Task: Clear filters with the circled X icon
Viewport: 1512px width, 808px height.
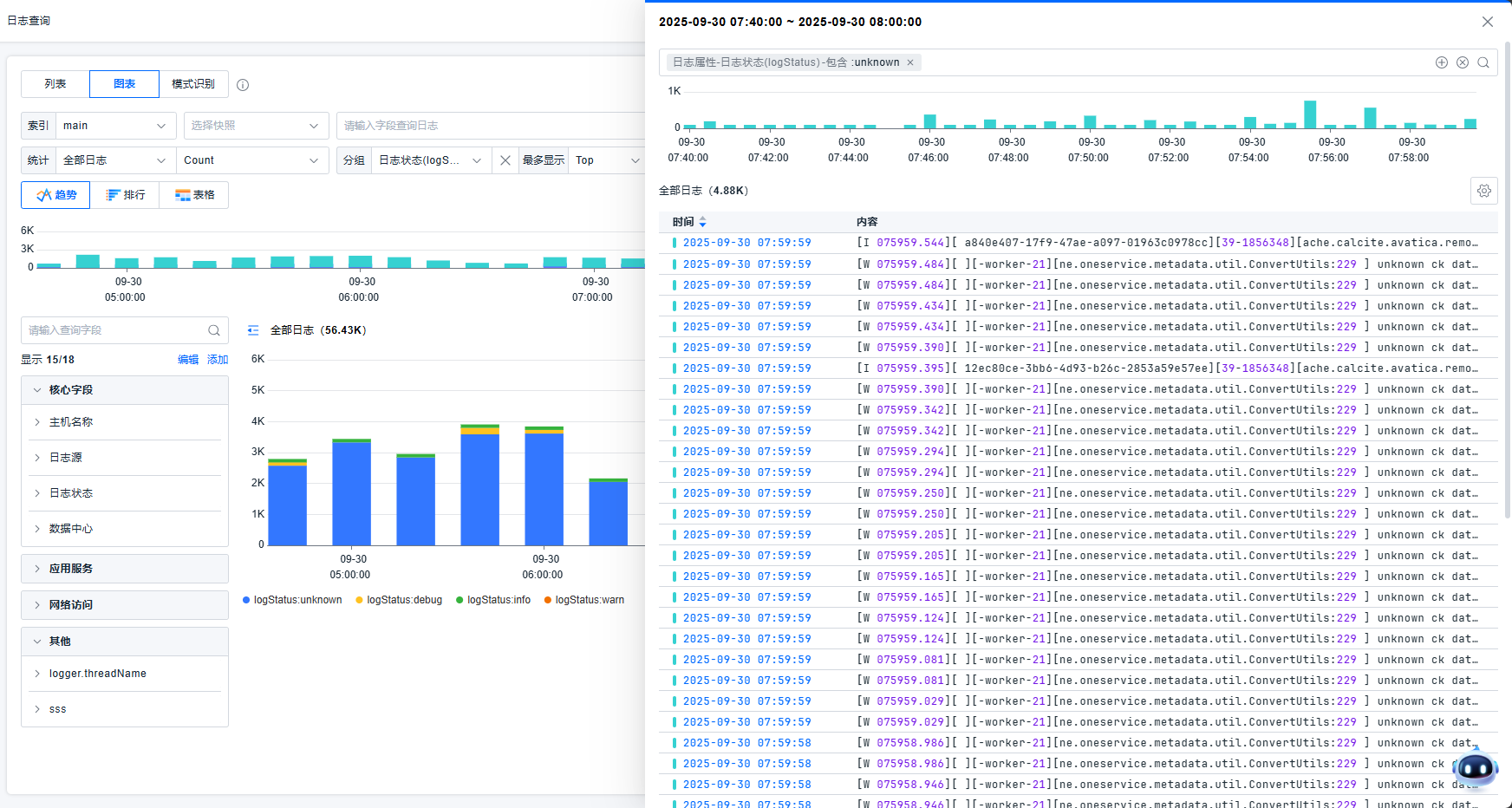Action: tap(1463, 62)
